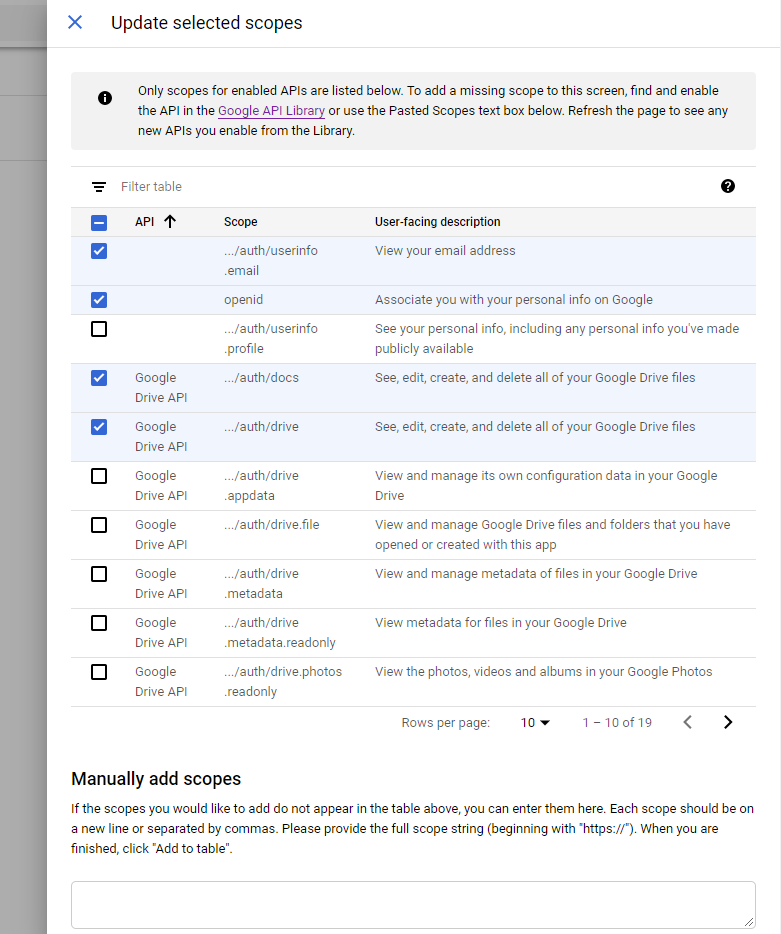The image size is (781, 934).
Task: Click 'View the photos, videos and albums' description
Action: coord(543,671)
